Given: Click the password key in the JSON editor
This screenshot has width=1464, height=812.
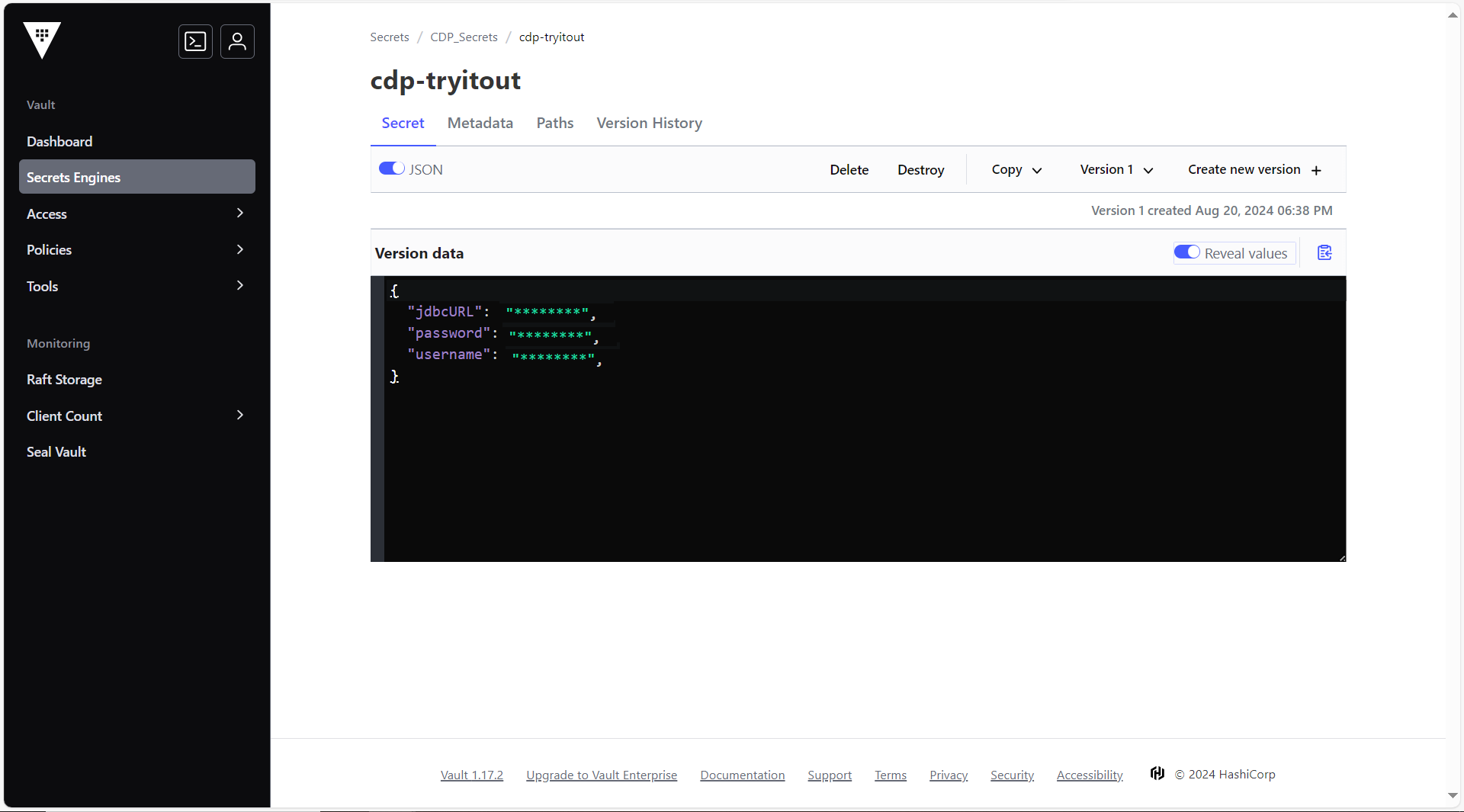Looking at the screenshot, I should coord(448,332).
